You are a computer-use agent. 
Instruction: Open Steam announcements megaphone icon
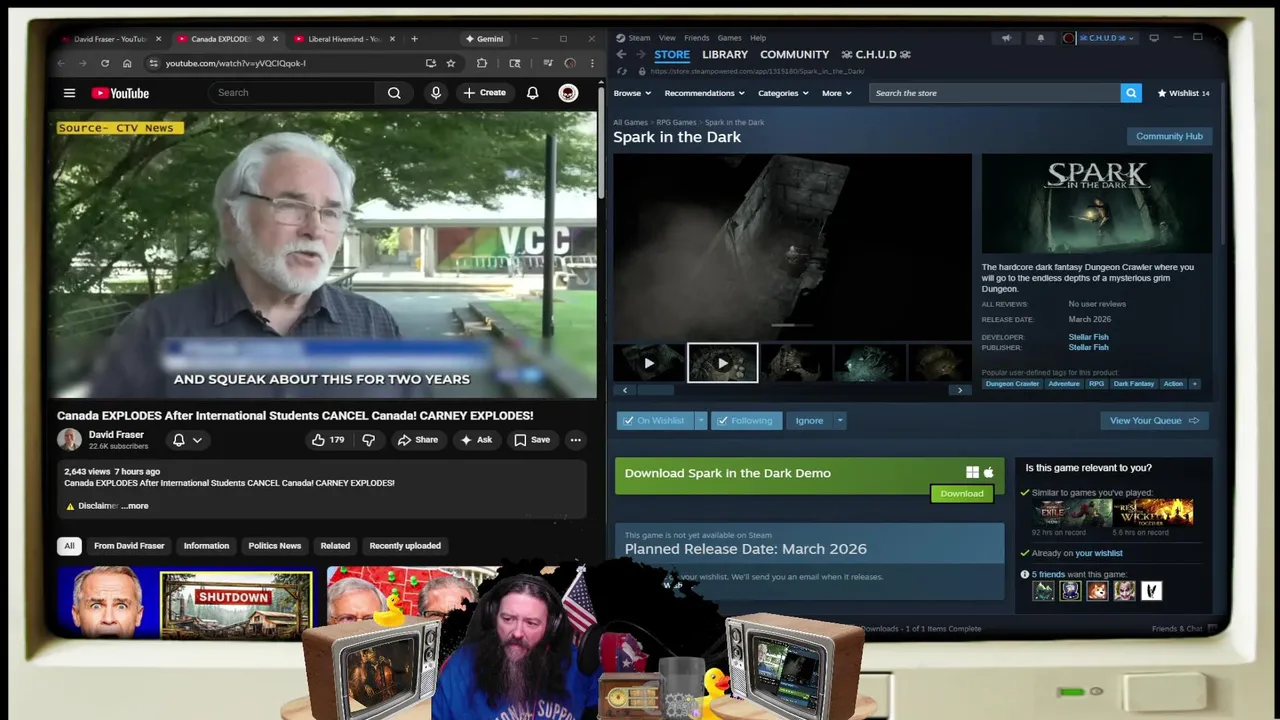(1006, 38)
